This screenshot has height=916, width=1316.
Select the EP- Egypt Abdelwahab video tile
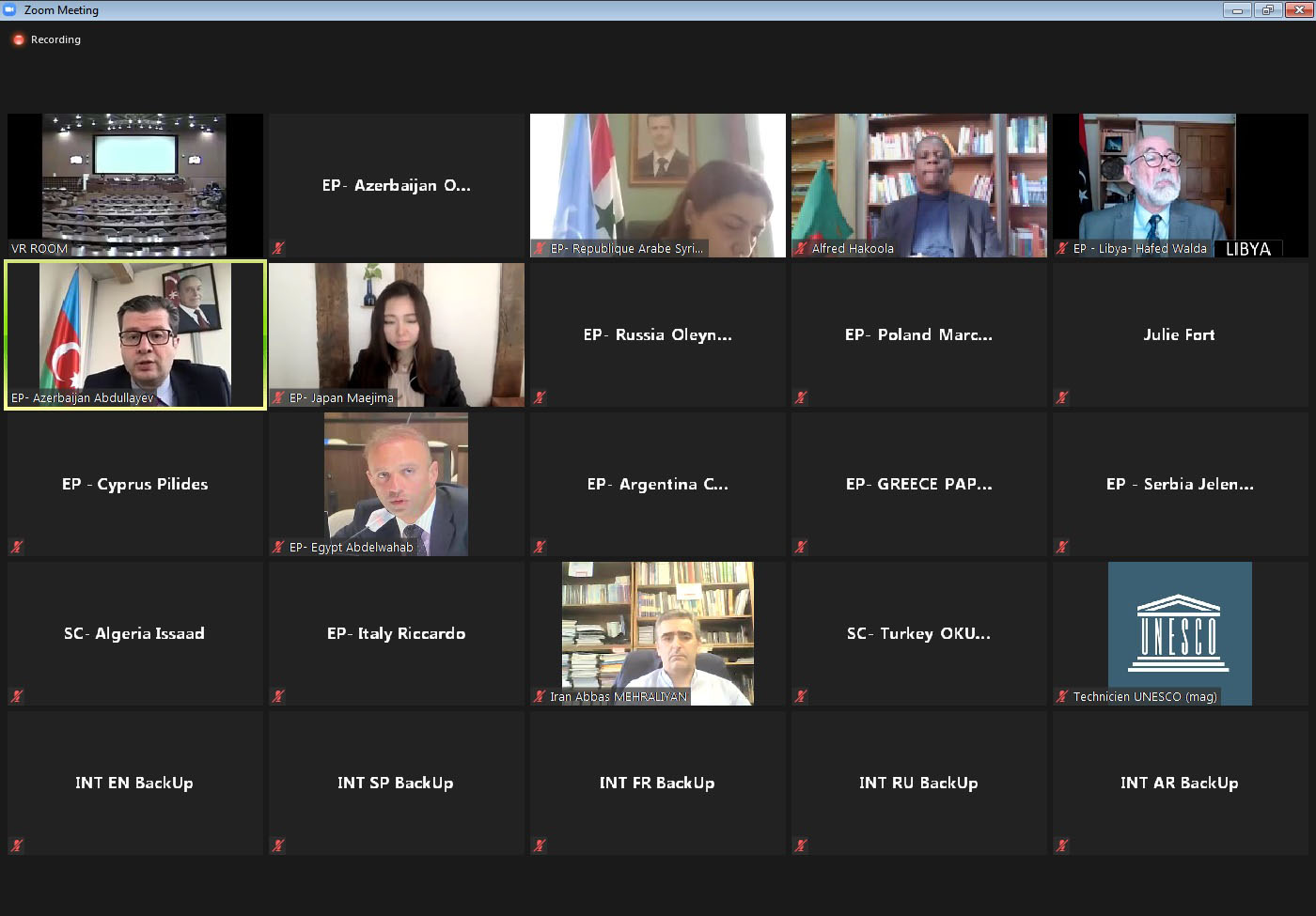(397, 484)
